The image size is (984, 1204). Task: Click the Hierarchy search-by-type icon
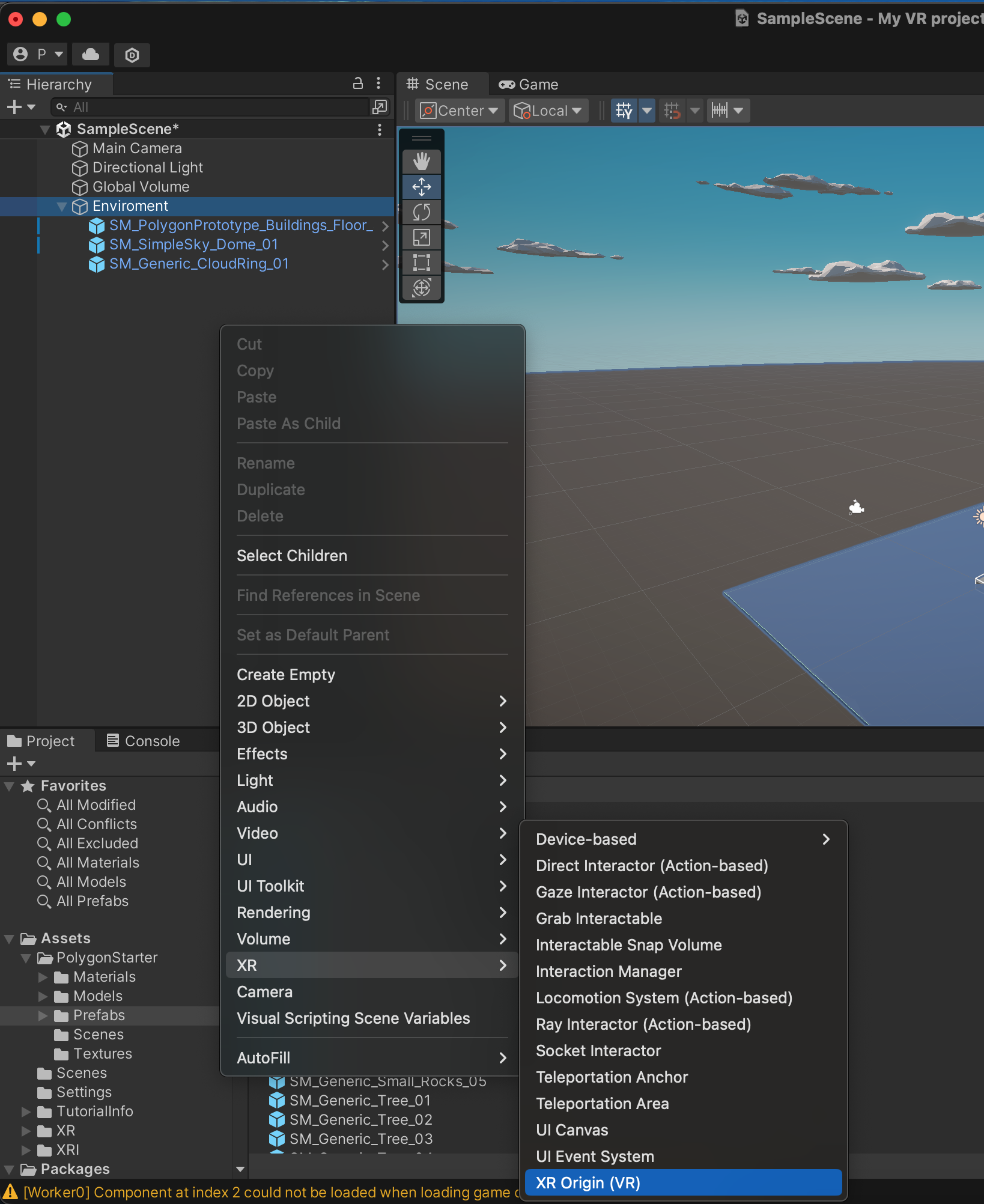[380, 107]
